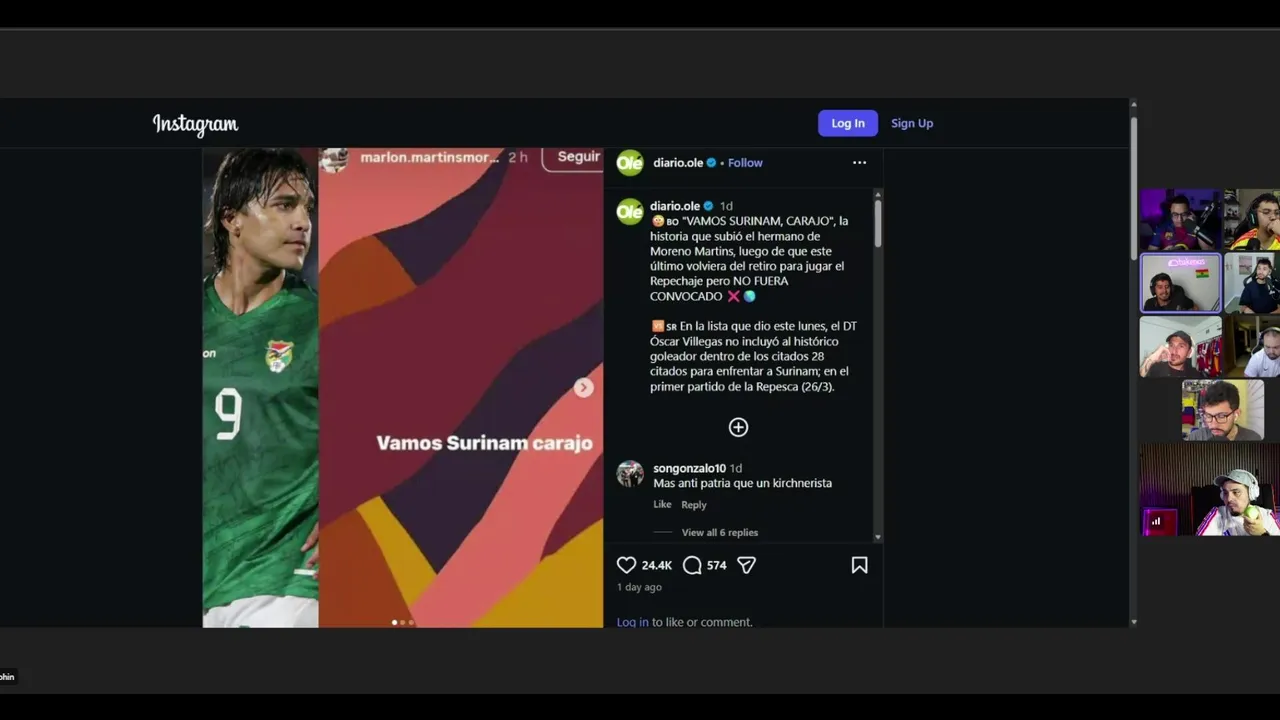Click the Sign Up link
This screenshot has width=1280, height=720.
point(912,123)
